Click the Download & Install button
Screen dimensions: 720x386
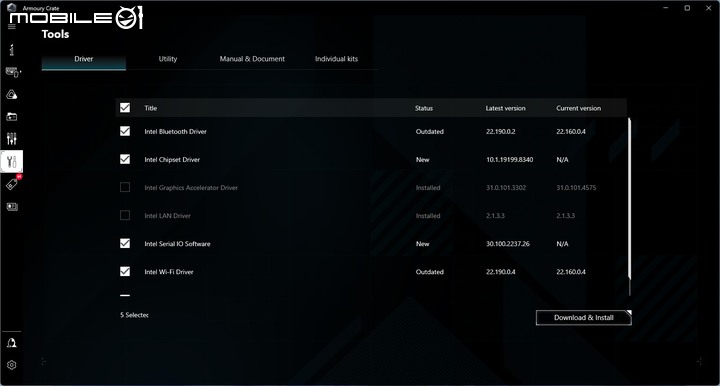coord(584,318)
